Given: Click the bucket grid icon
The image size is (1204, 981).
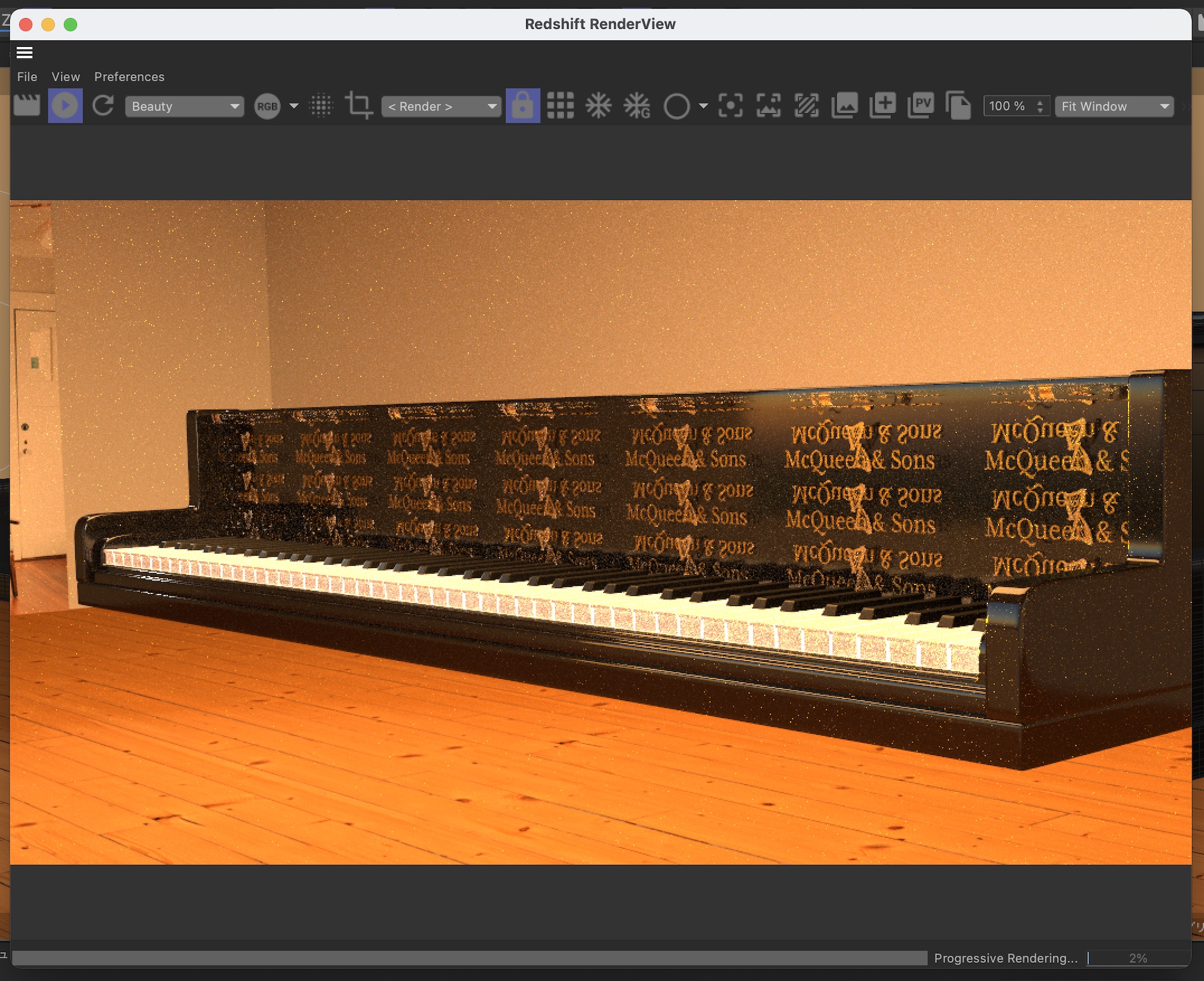Looking at the screenshot, I should (x=560, y=106).
